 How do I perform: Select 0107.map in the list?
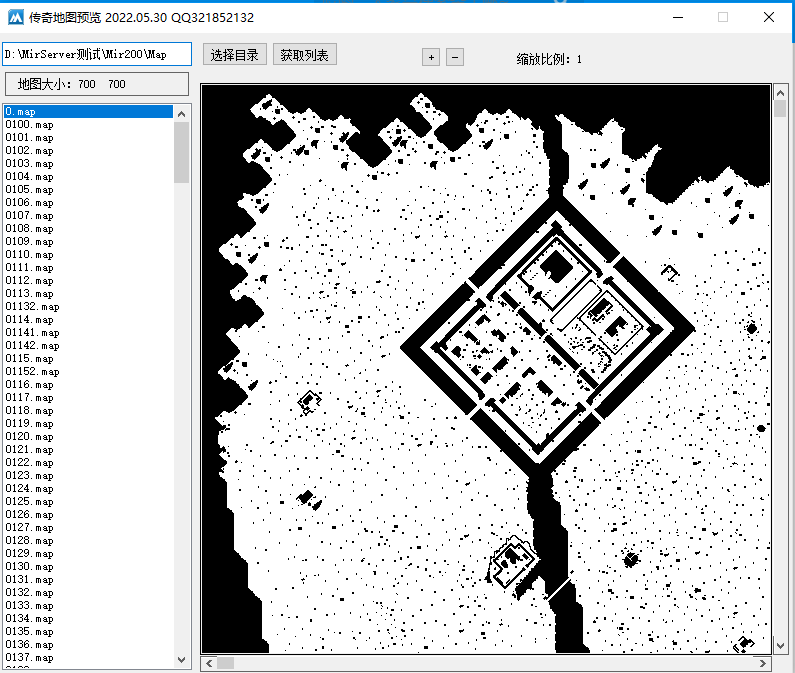pos(88,216)
